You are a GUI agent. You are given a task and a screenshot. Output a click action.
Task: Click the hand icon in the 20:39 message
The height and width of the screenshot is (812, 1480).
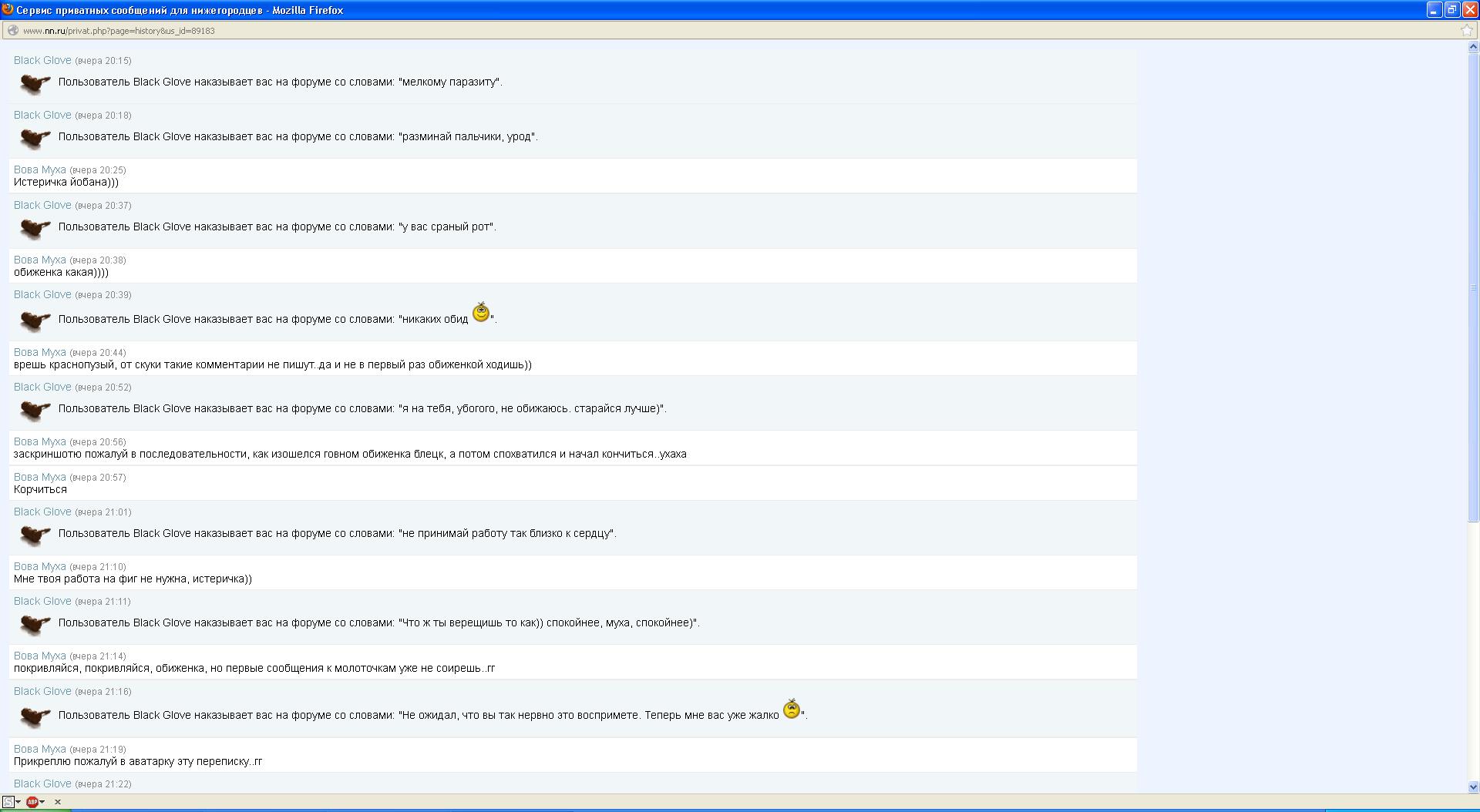[x=35, y=320]
